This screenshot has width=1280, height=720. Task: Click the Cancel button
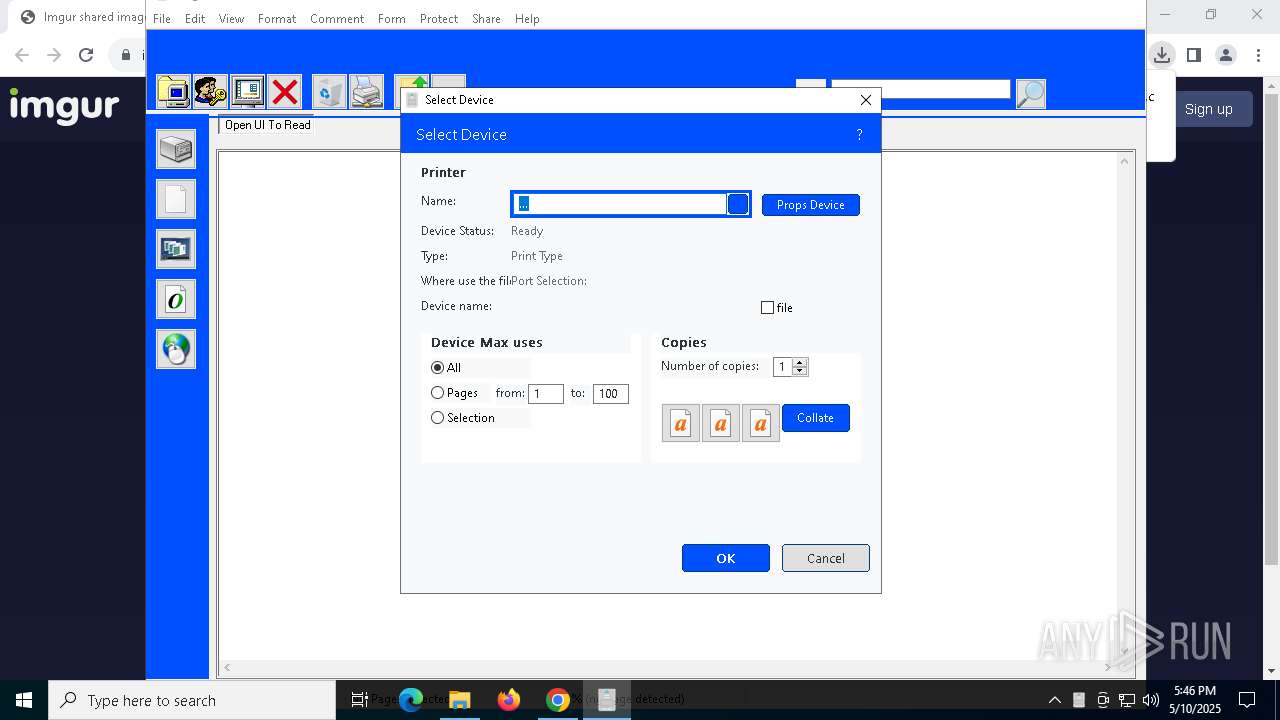coord(826,558)
